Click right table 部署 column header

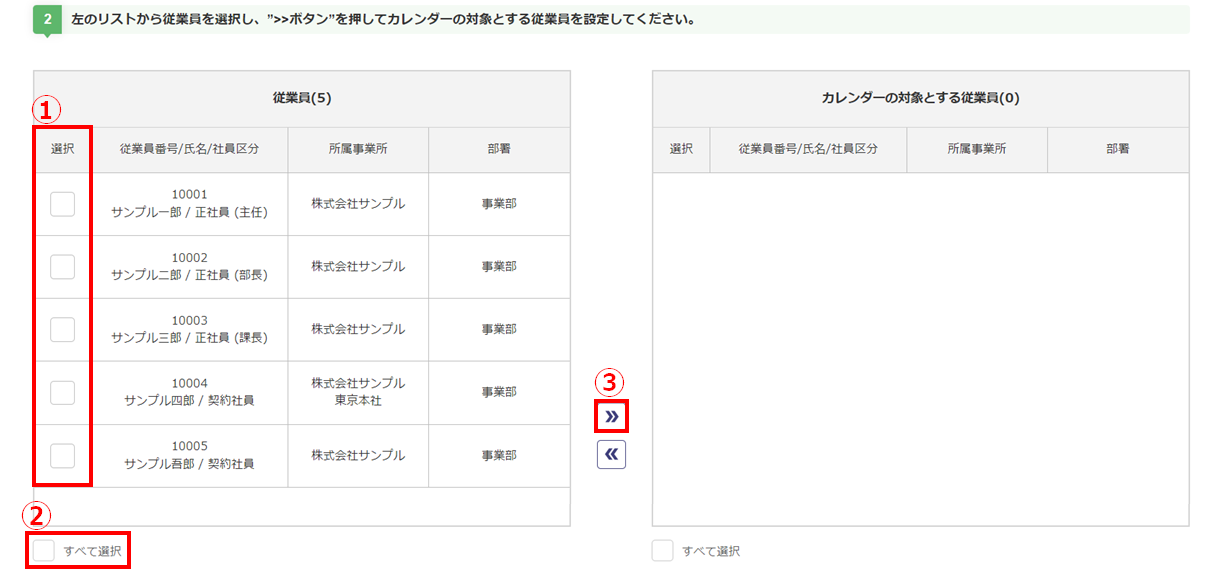point(1118,149)
